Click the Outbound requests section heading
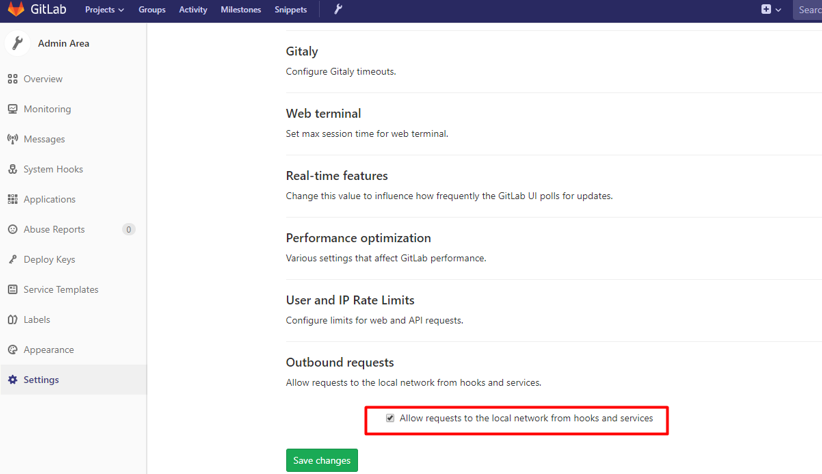This screenshot has height=474, width=822. pyautogui.click(x=340, y=362)
